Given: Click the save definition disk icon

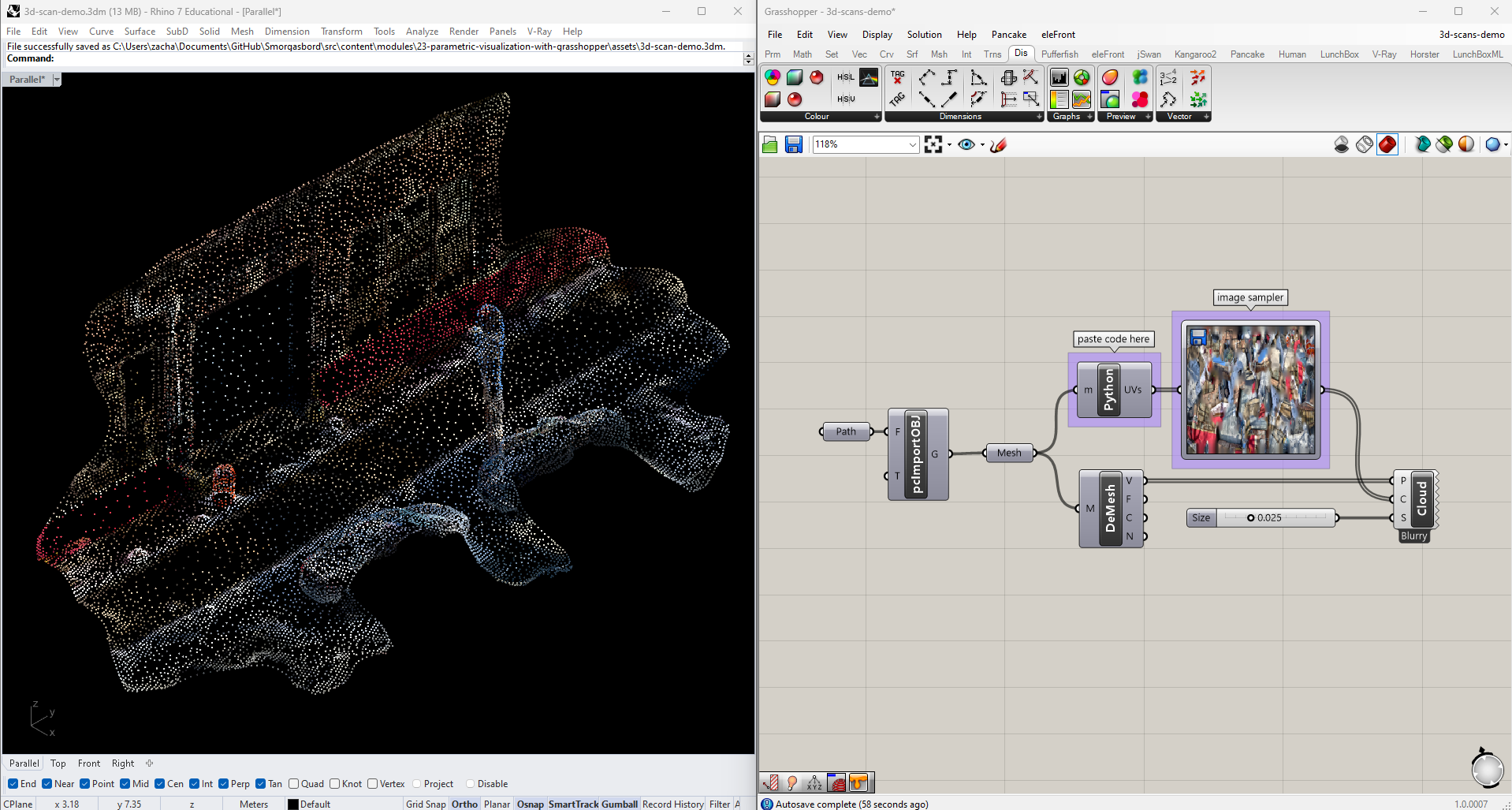Looking at the screenshot, I should click(793, 144).
